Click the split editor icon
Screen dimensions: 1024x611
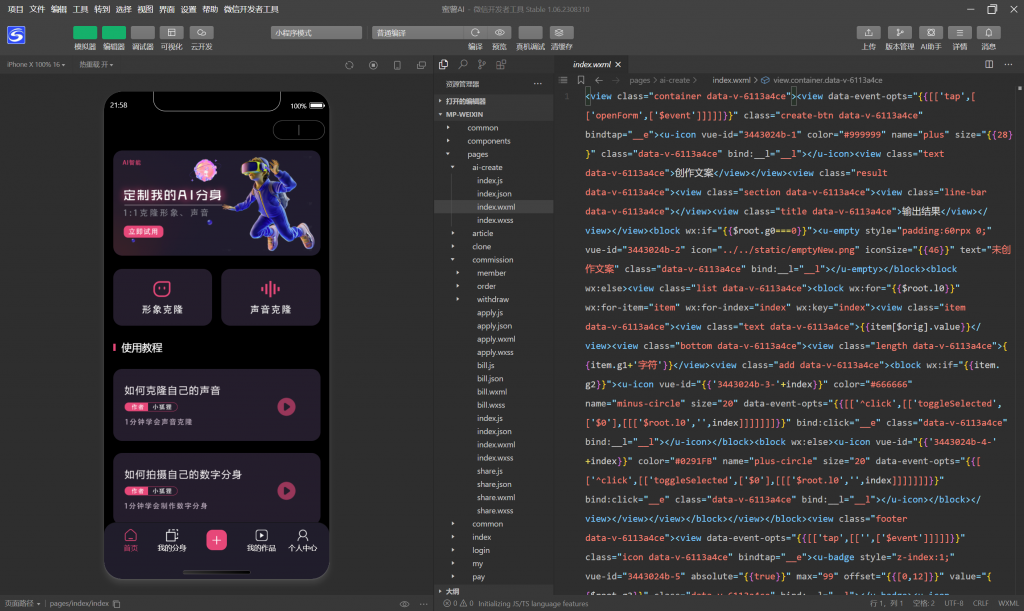989,65
